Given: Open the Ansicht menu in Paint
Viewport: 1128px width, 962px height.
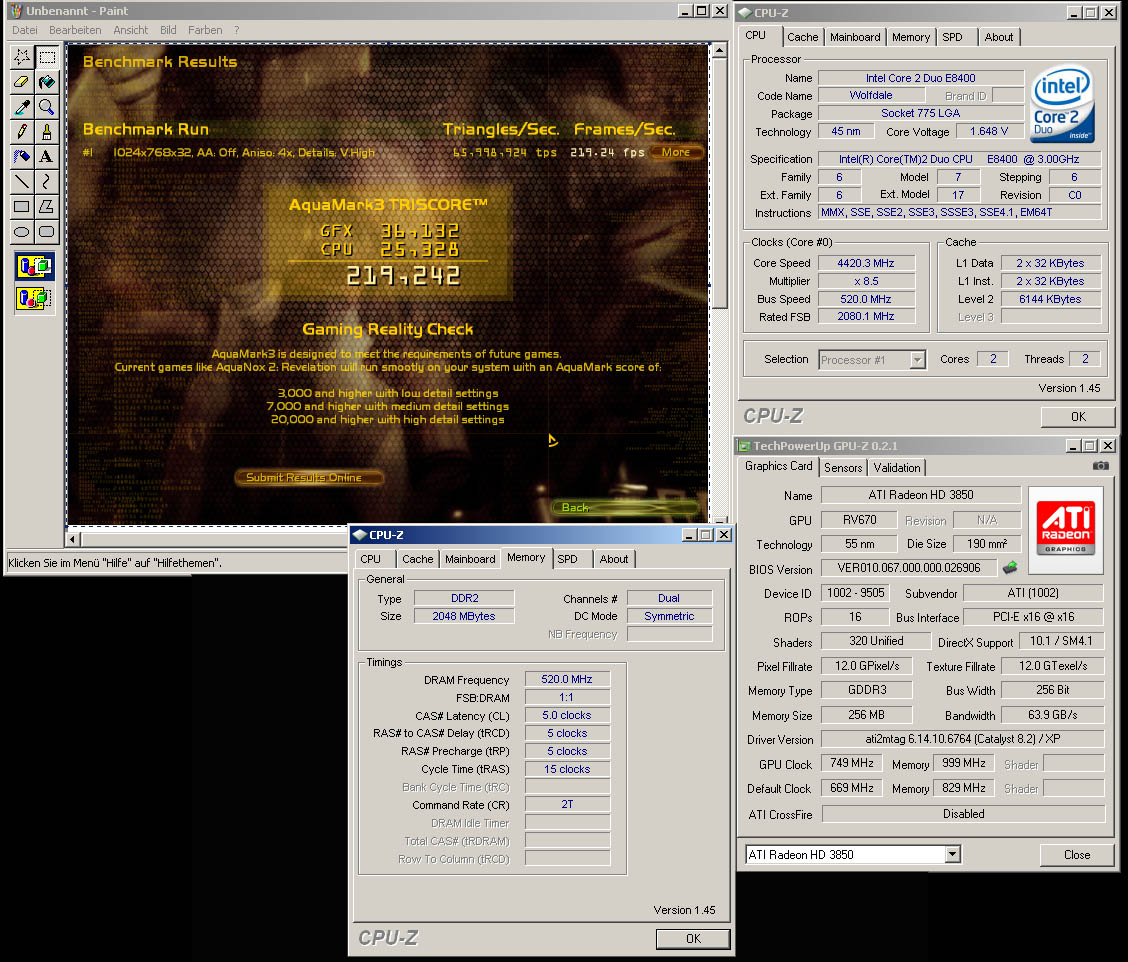Looking at the screenshot, I should (x=130, y=30).
